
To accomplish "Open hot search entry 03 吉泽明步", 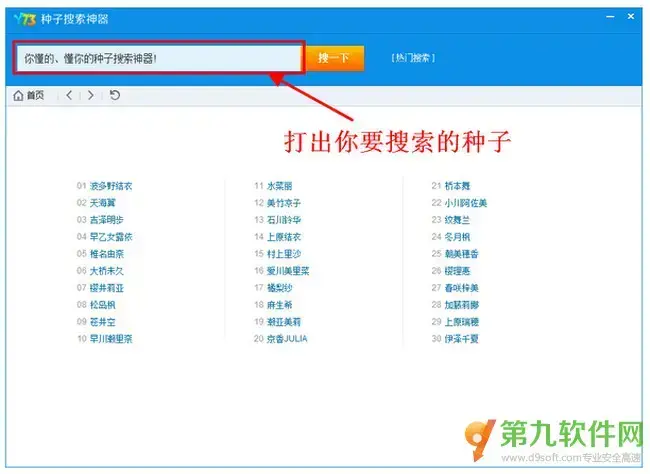I will (107, 220).
